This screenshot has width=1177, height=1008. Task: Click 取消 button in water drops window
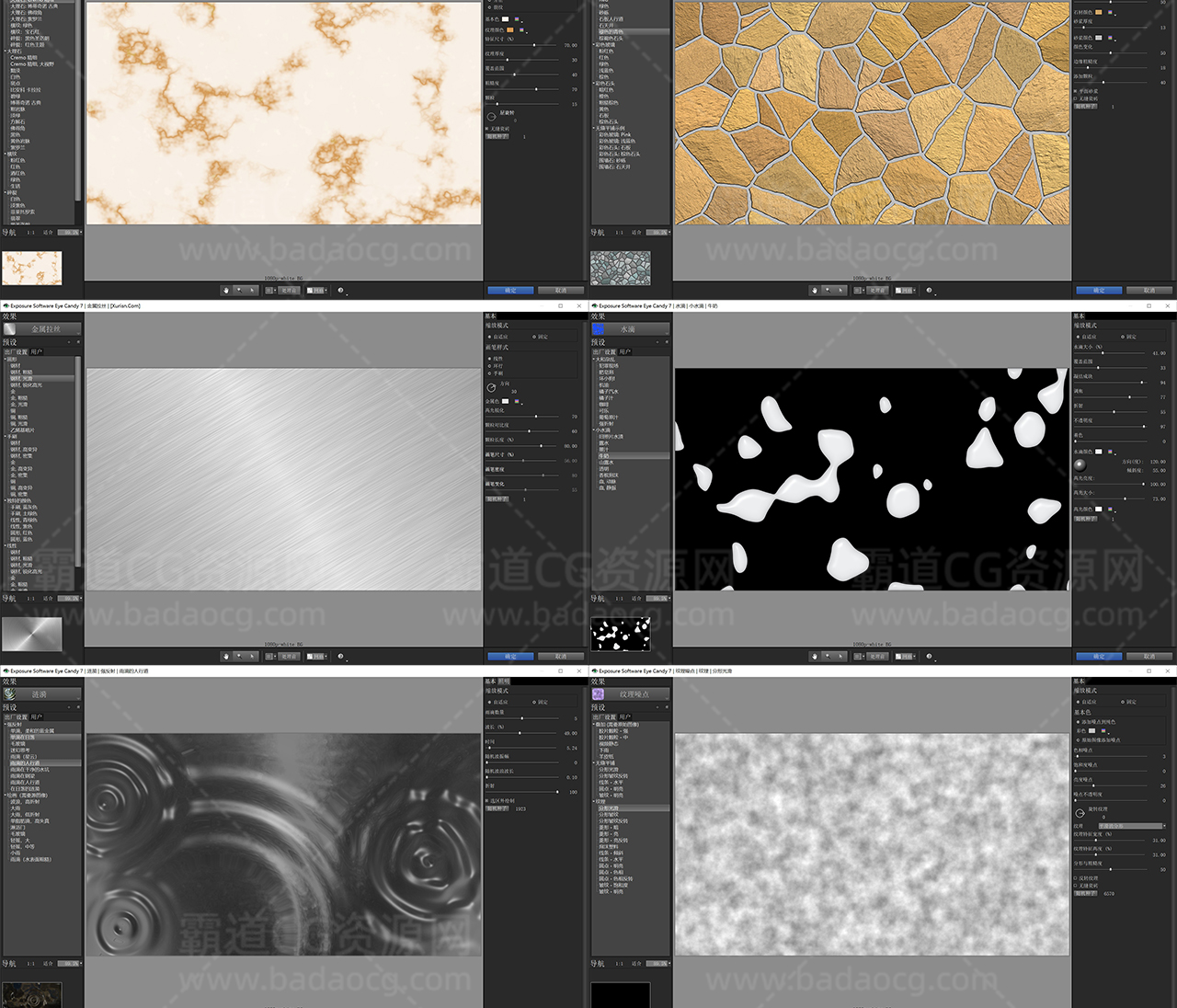tap(1148, 656)
